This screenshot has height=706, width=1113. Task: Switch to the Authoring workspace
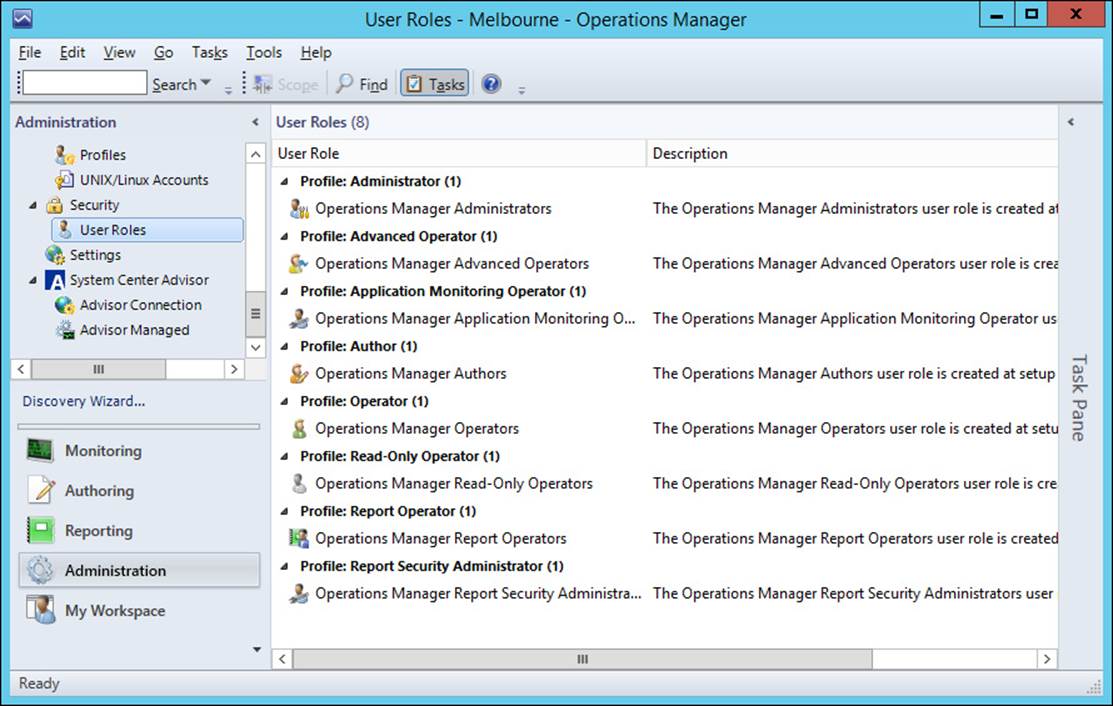click(x=139, y=490)
